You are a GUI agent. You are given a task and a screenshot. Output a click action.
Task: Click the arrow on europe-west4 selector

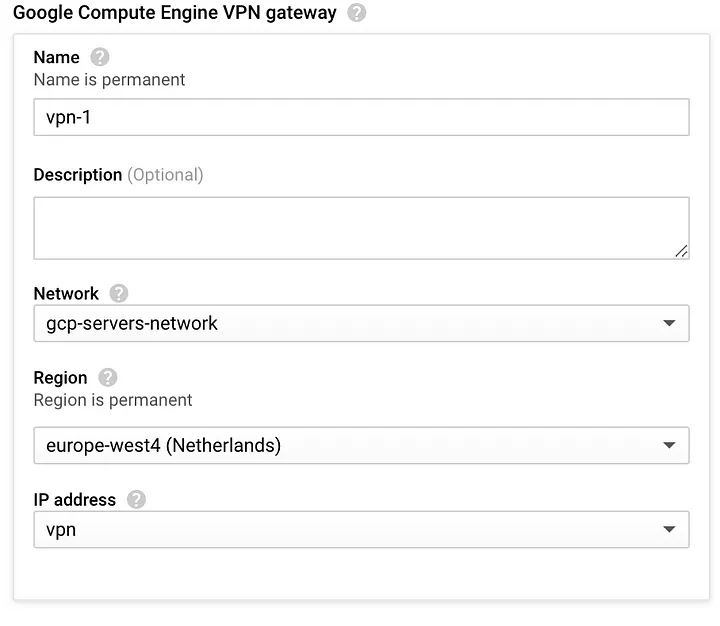pos(669,445)
